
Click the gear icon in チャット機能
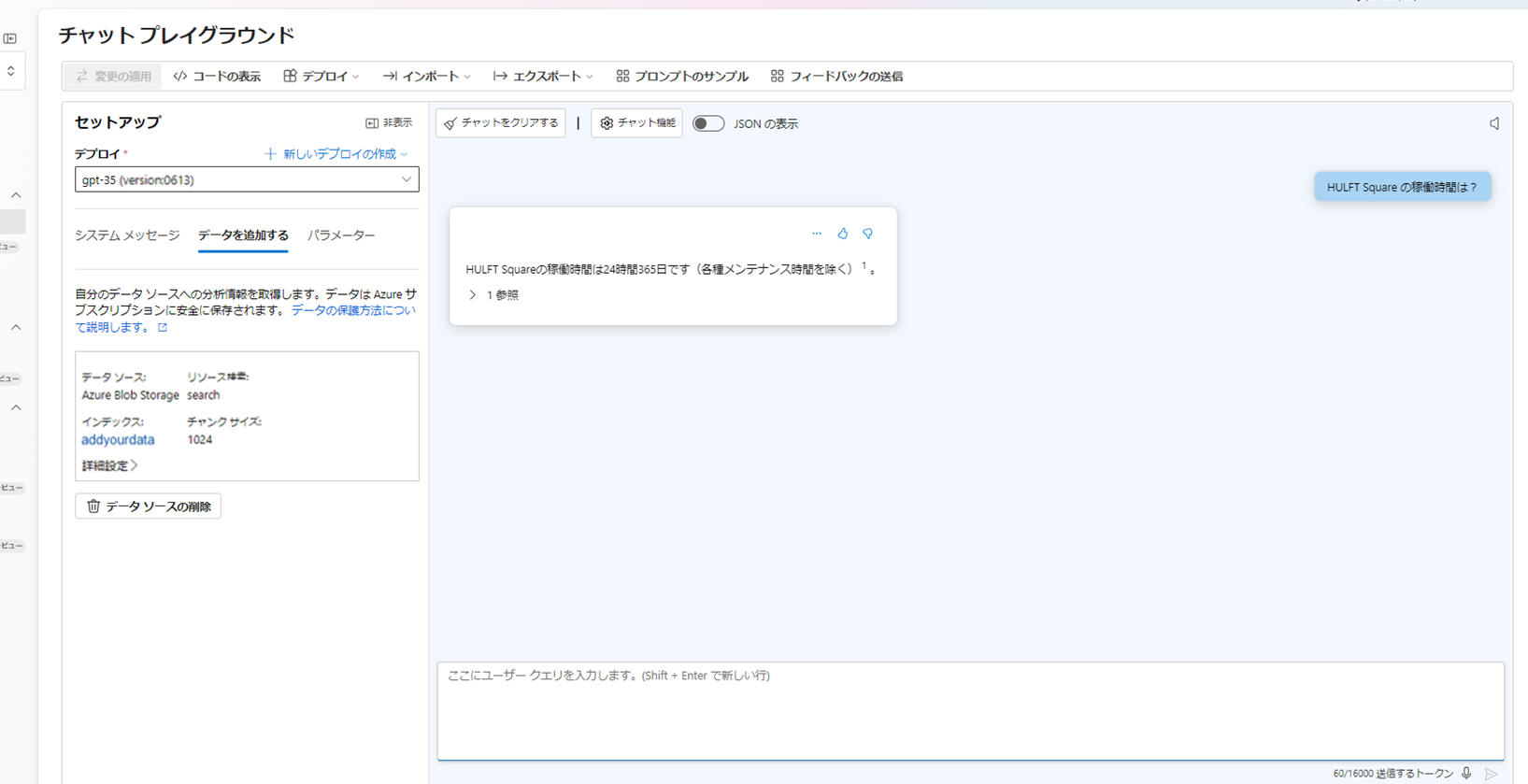(607, 123)
